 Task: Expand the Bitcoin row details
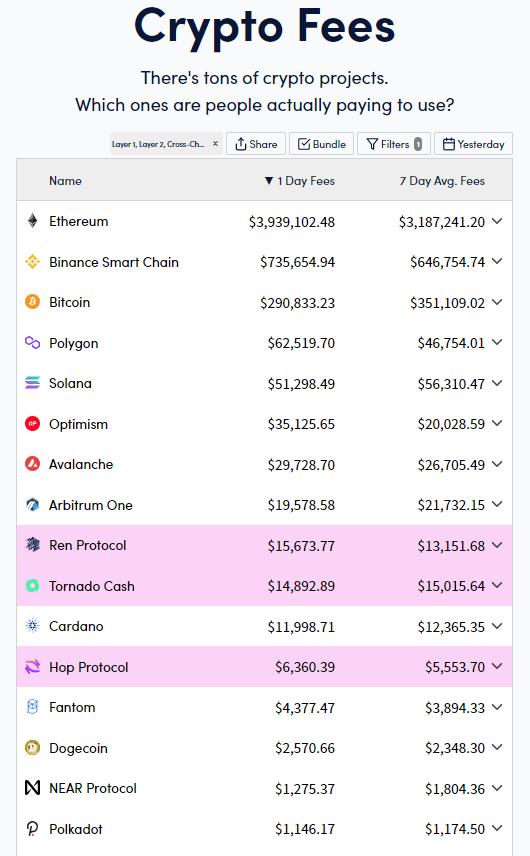(497, 302)
